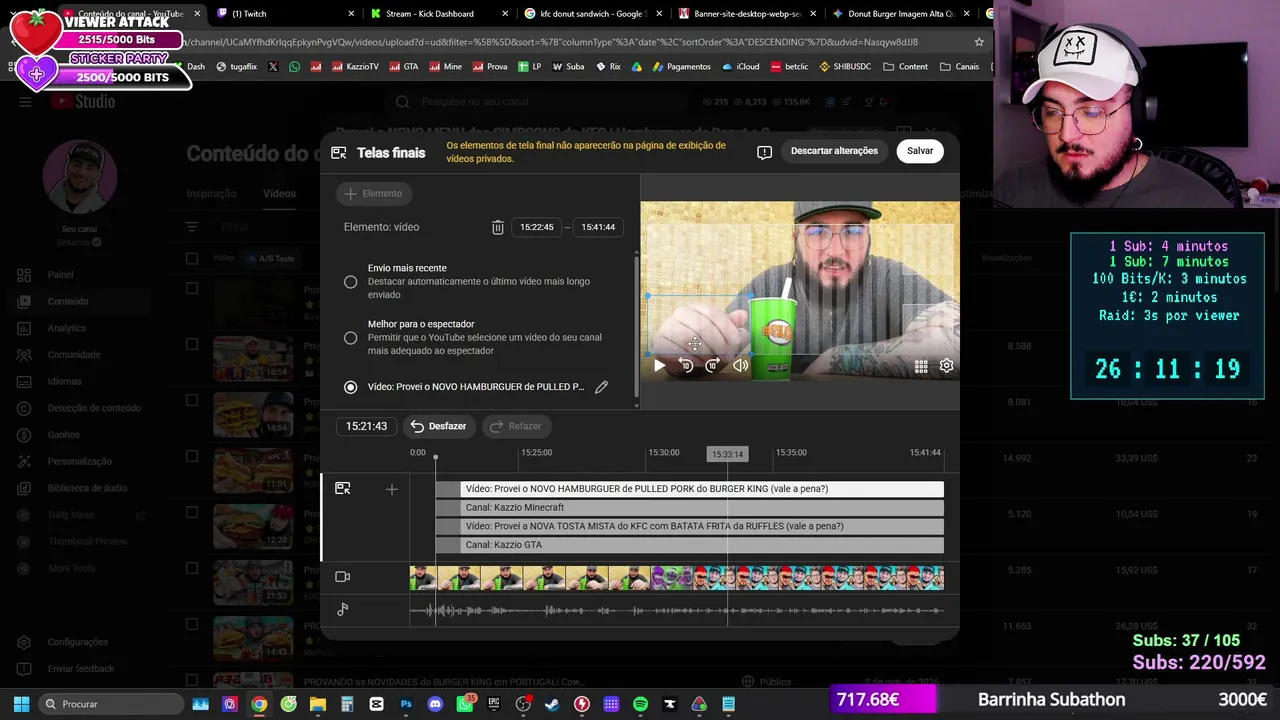Select the PULLED PORK video element bar in timeline
This screenshot has height=720, width=1280.
pos(689,489)
